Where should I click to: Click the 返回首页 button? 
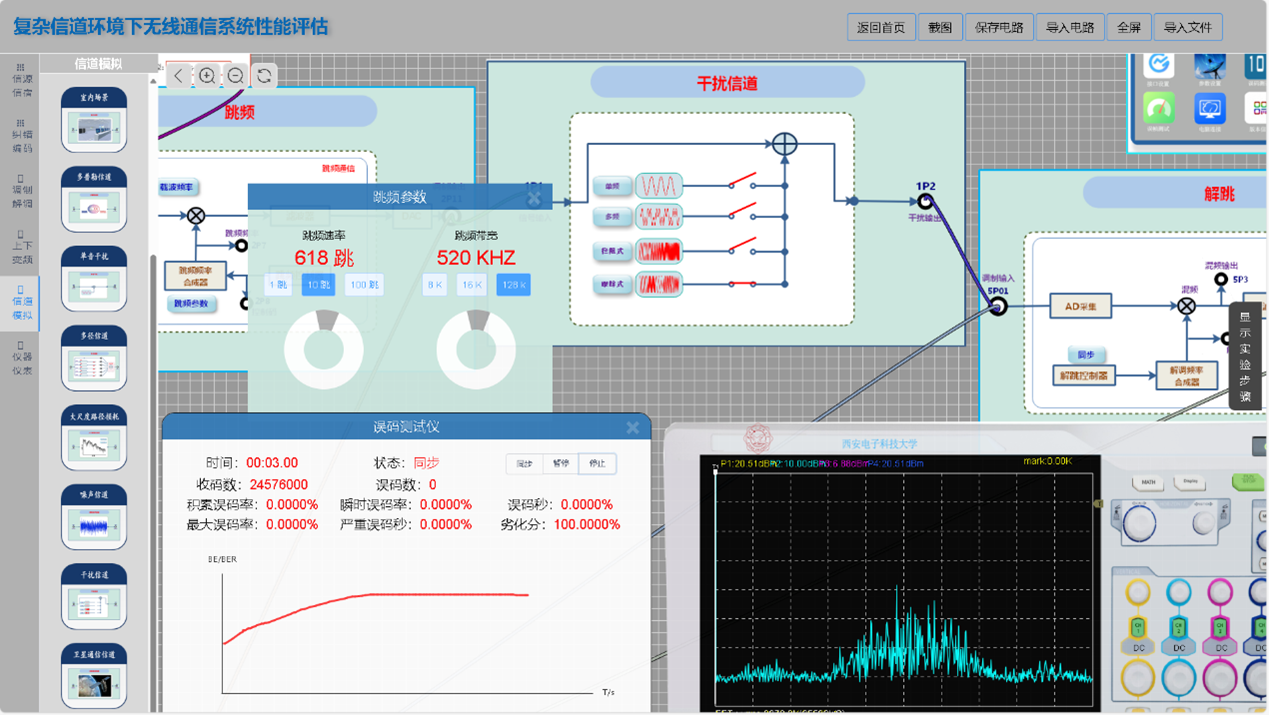[x=881, y=28]
